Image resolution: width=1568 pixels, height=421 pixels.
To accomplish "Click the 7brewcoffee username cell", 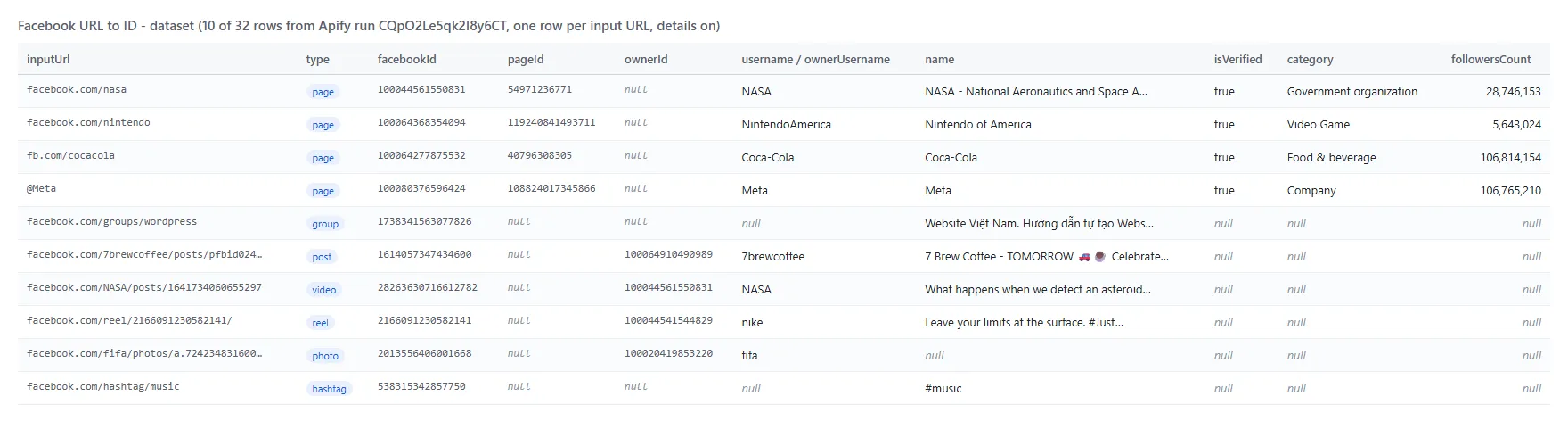I will [772, 257].
